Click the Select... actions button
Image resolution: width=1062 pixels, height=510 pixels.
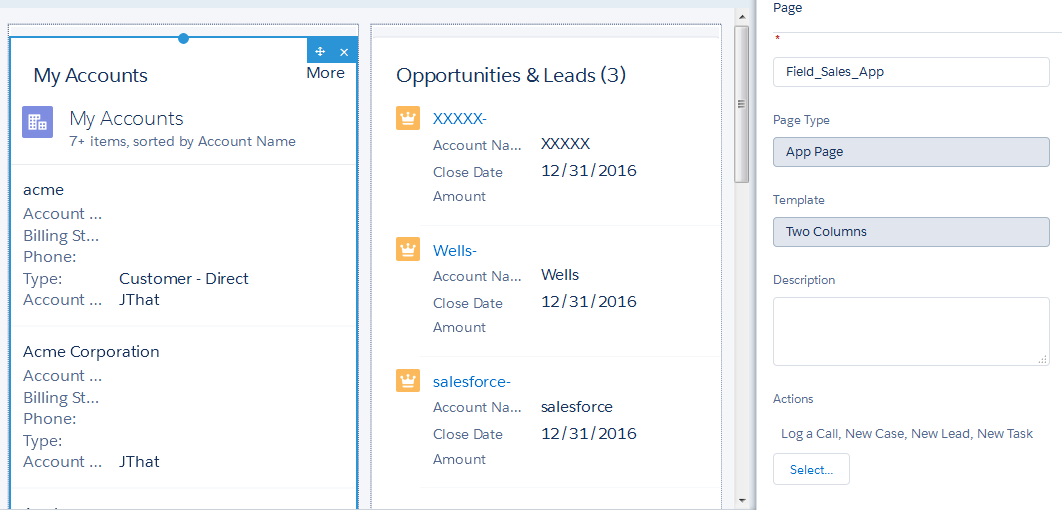[811, 469]
